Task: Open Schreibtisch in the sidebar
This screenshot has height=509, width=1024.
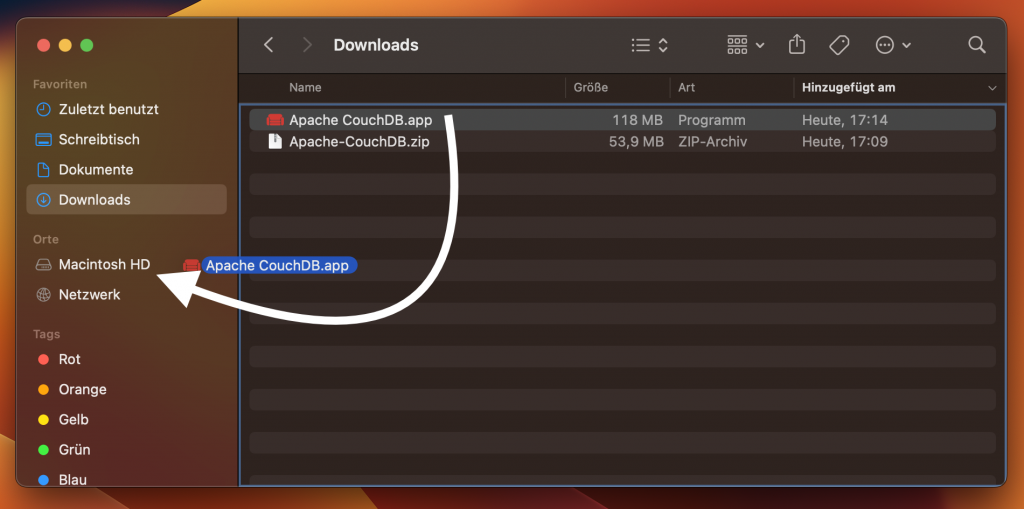Action: click(x=126, y=139)
